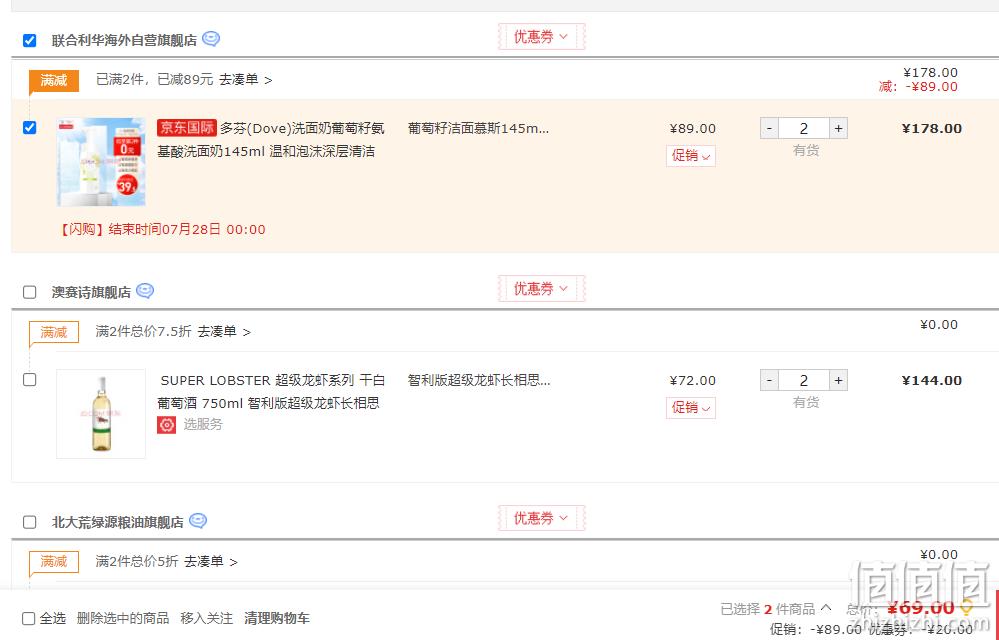Uncheck the Dove 洗面奶 item checkbox
This screenshot has width=999, height=640.
tap(29, 128)
